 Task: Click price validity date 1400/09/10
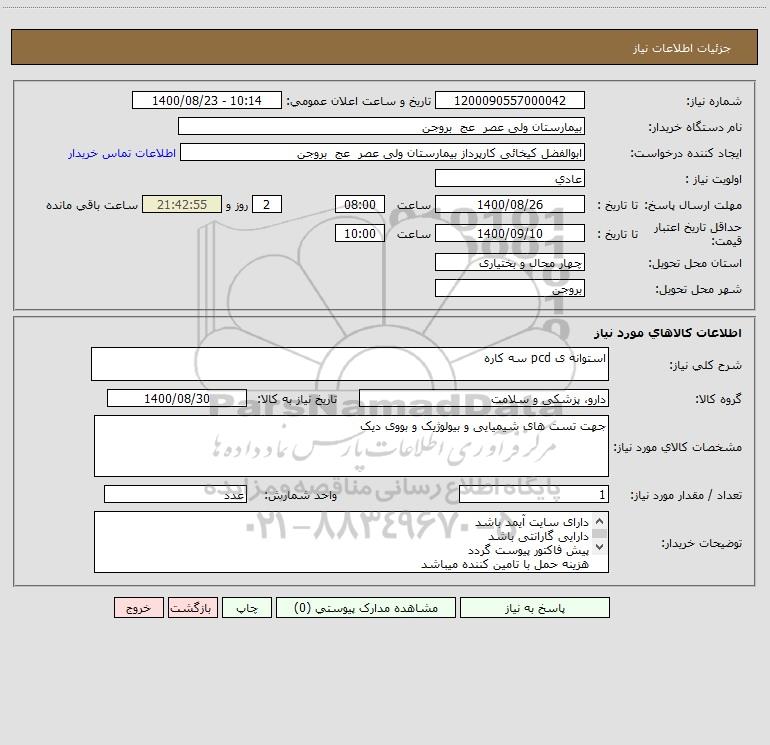click(x=510, y=233)
